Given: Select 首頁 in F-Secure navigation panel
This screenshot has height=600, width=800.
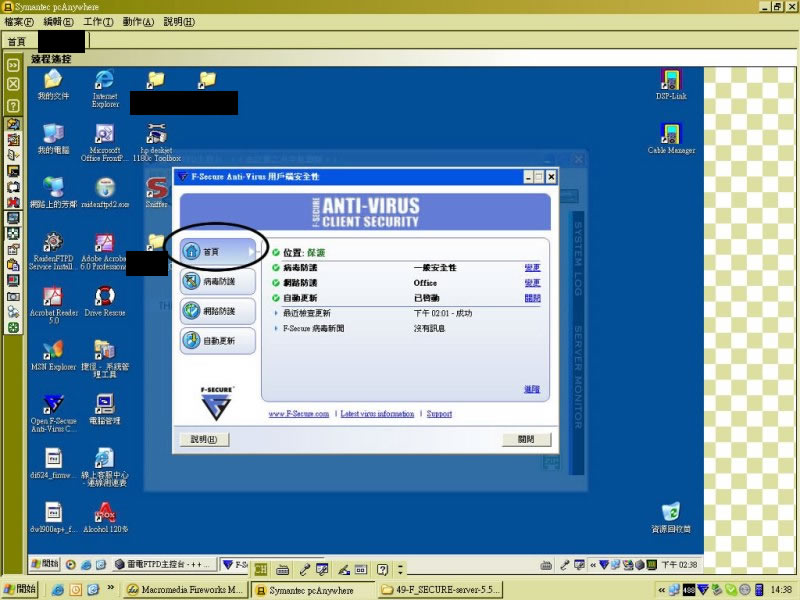Looking at the screenshot, I should 218,252.
